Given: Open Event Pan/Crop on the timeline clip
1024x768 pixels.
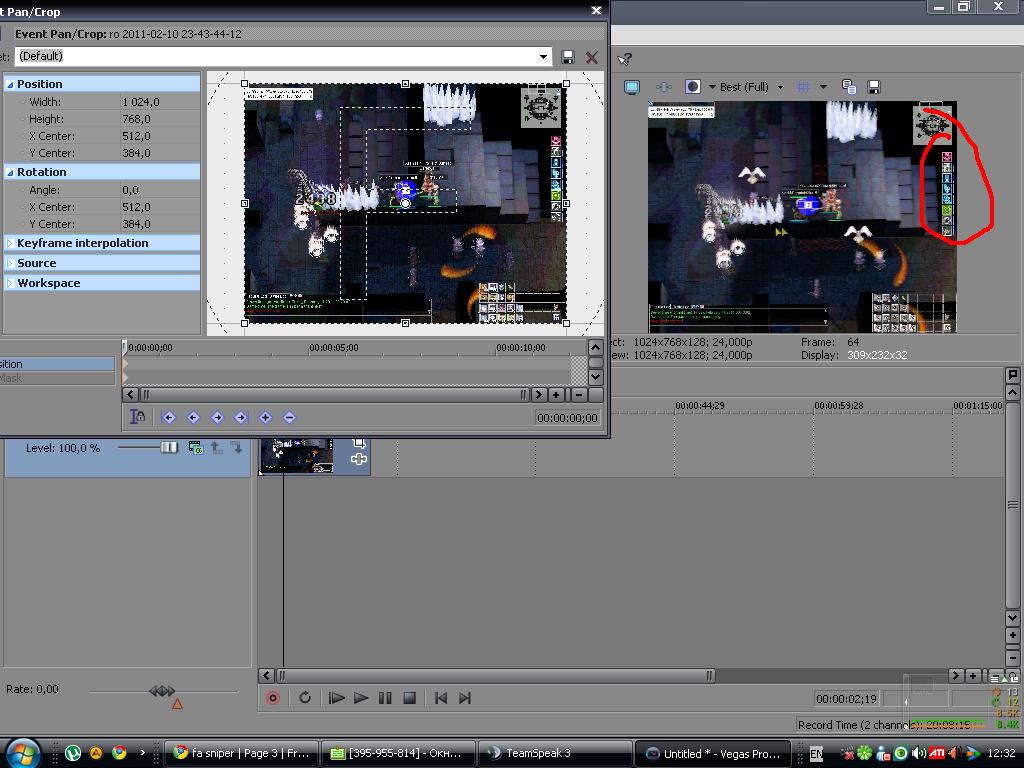Looking at the screenshot, I should pyautogui.click(x=359, y=443).
